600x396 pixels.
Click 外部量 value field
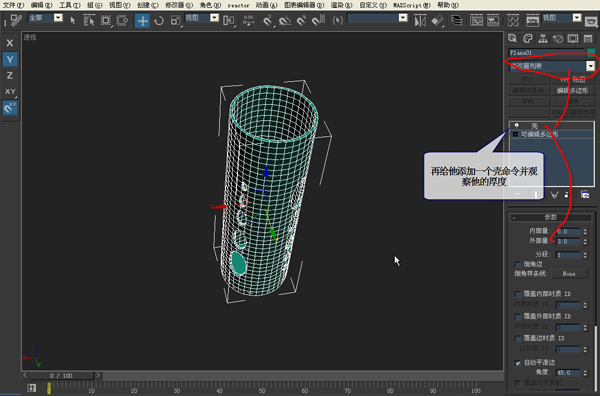[x=568, y=241]
